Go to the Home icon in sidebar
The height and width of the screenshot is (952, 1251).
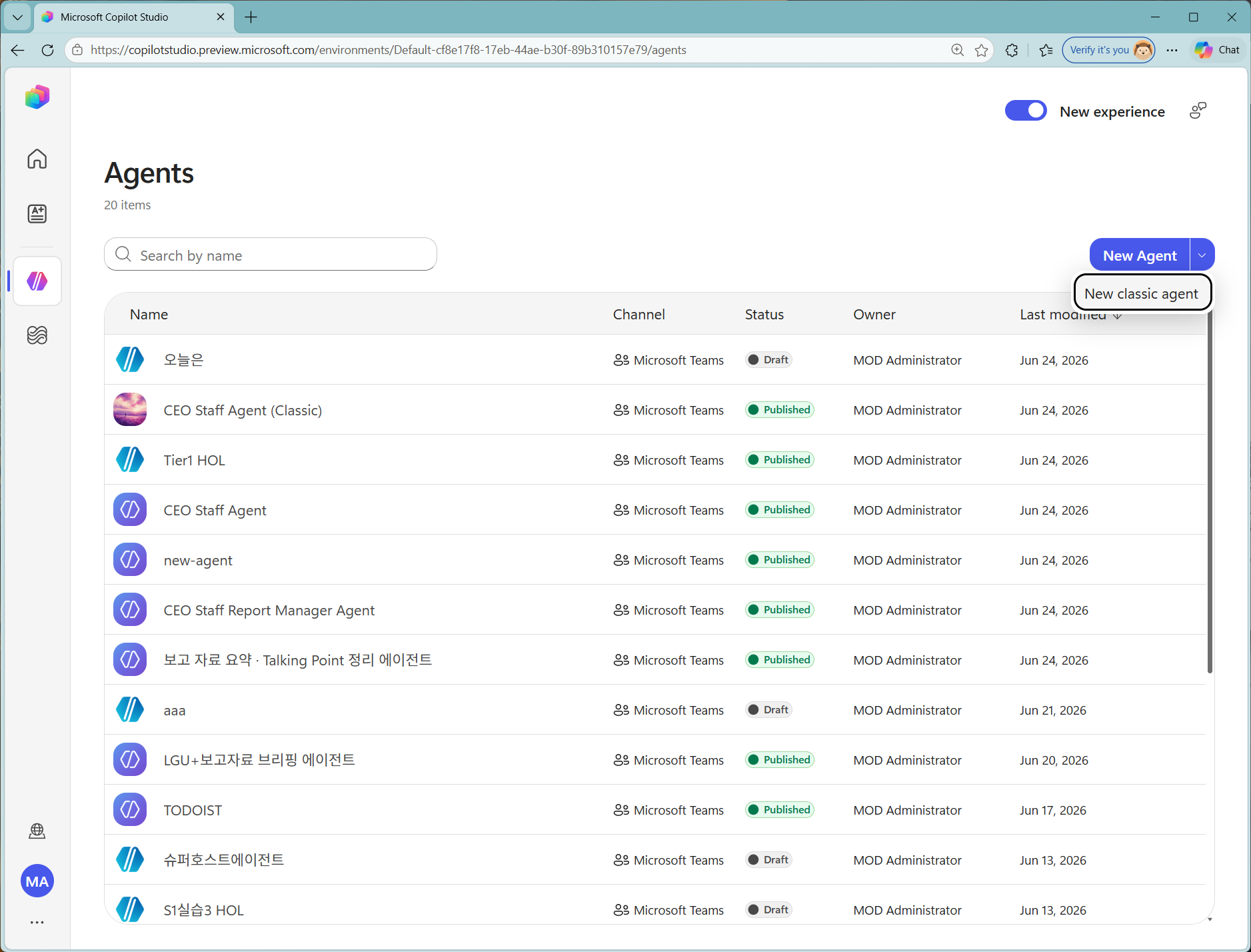[37, 159]
